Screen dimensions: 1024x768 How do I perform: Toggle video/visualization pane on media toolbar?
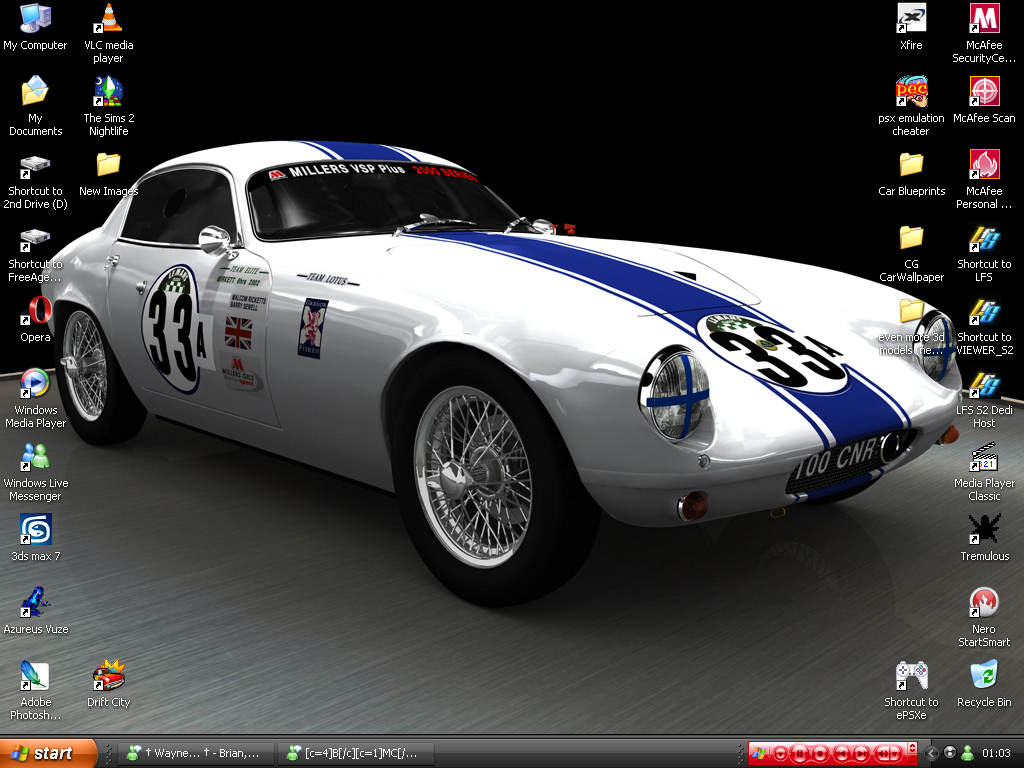pos(912,748)
